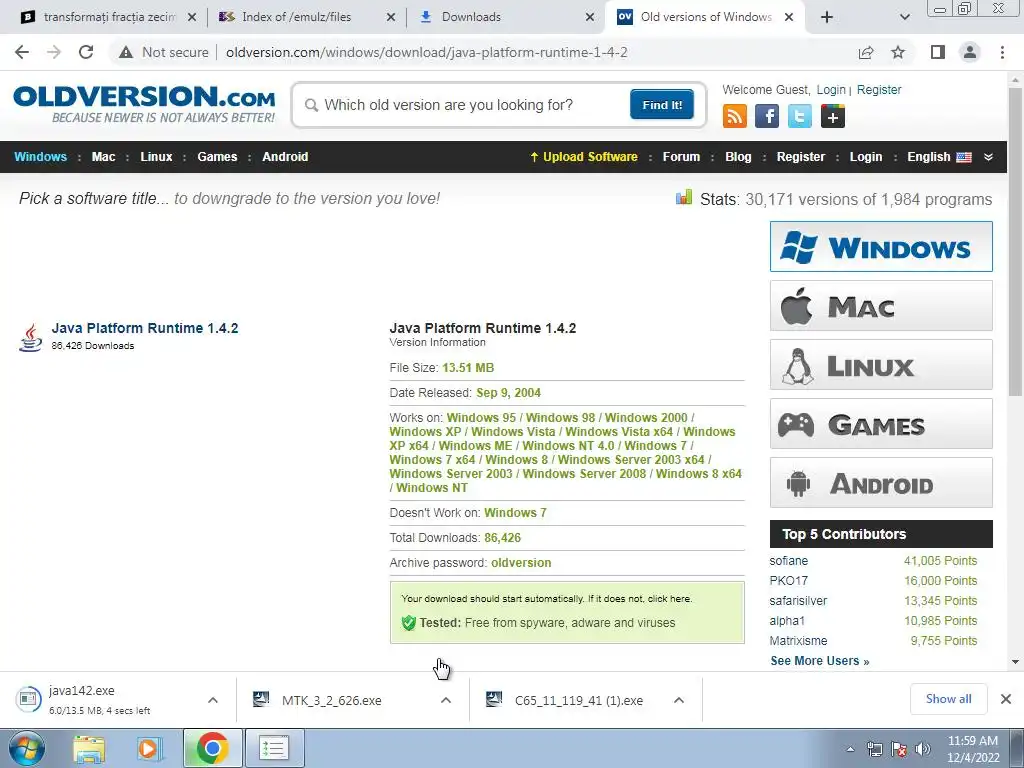Expand java142.exe download options arrow
Image resolution: width=1024 pixels, height=768 pixels.
click(213, 700)
